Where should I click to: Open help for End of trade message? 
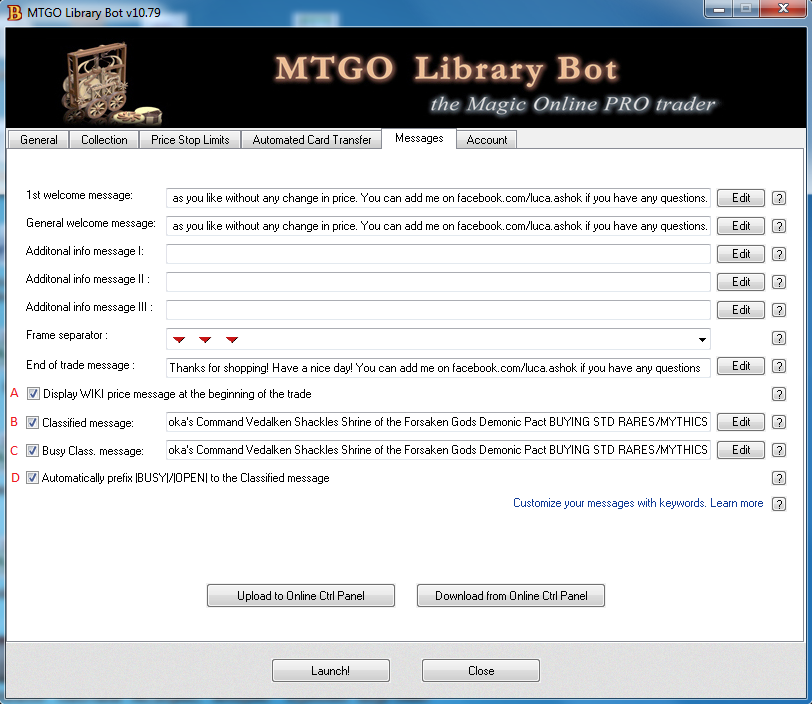coord(779,366)
